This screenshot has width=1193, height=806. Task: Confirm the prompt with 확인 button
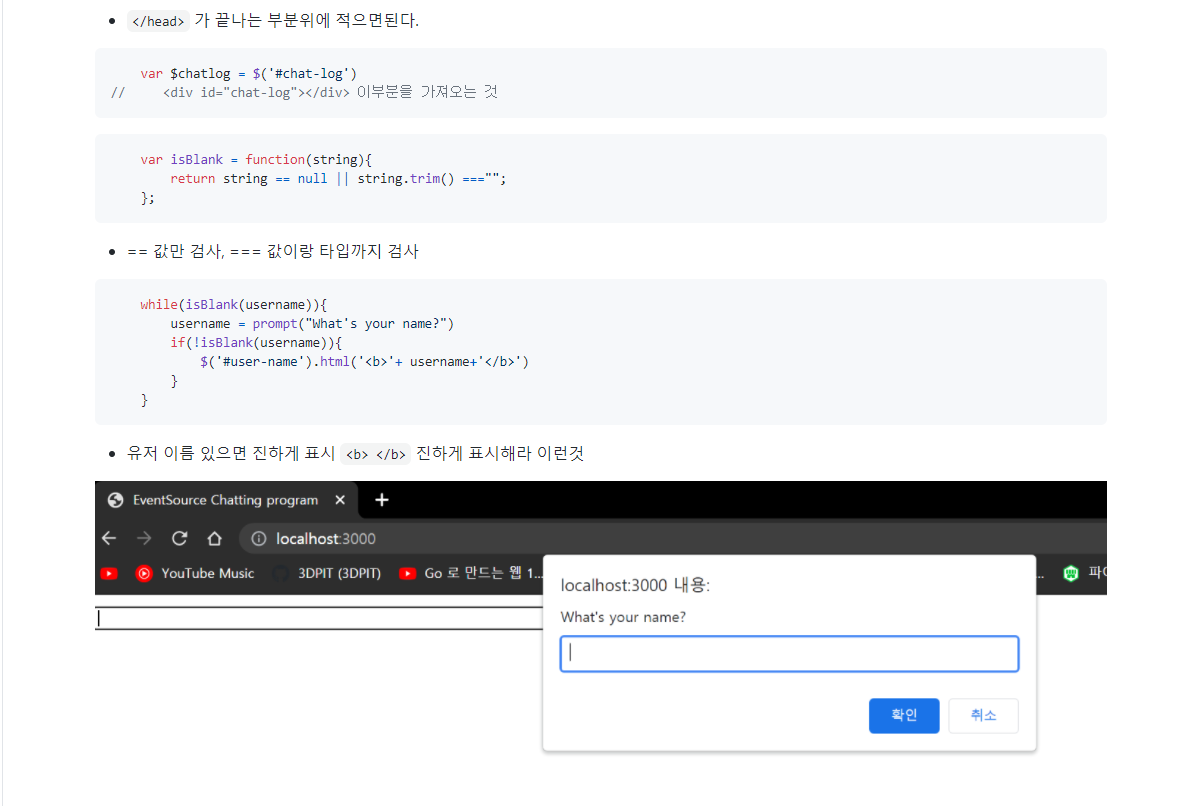[x=904, y=715]
